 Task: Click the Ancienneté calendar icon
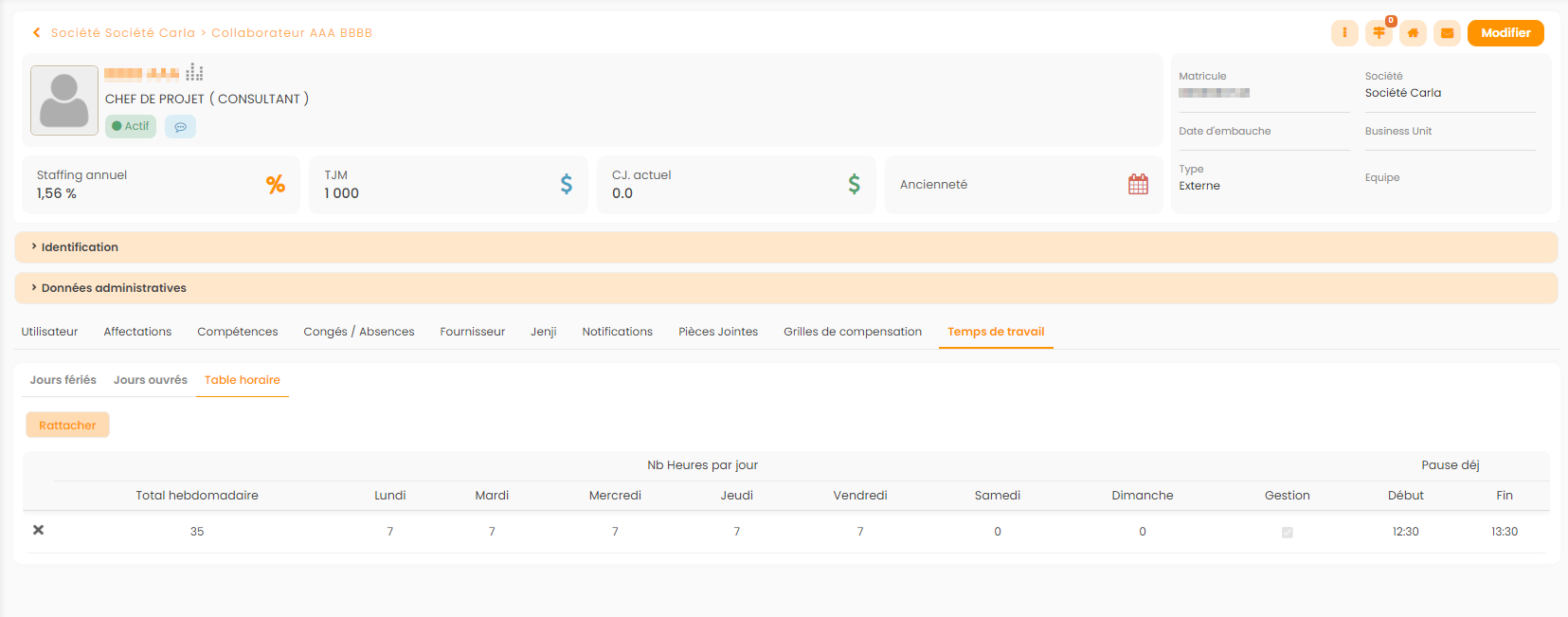tap(1138, 184)
